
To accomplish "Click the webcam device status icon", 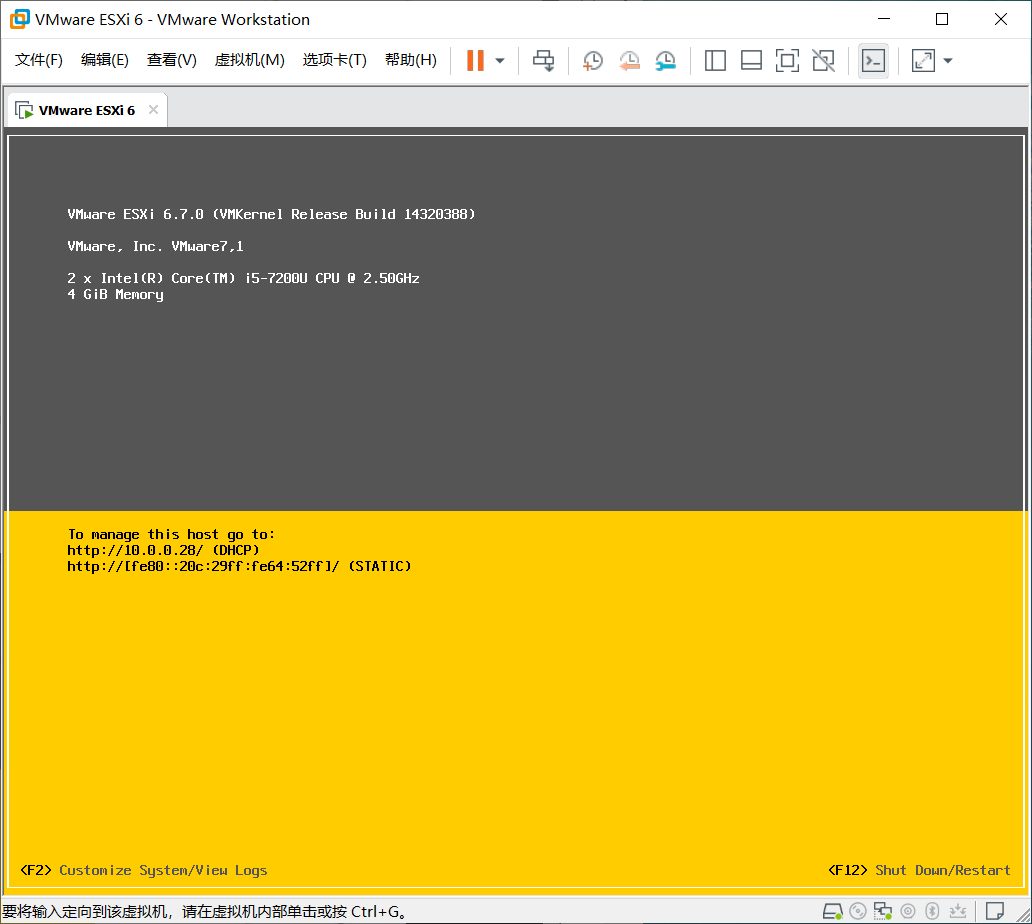I will point(908,911).
